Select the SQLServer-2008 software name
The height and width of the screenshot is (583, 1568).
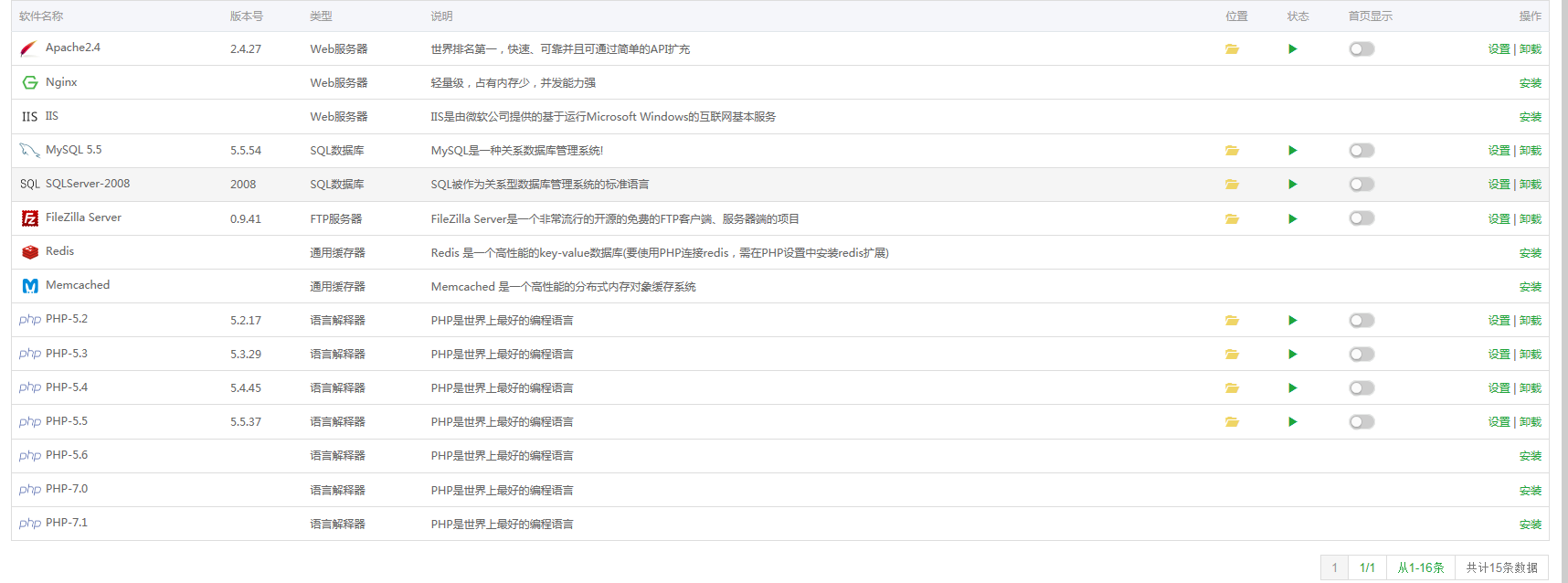point(88,184)
